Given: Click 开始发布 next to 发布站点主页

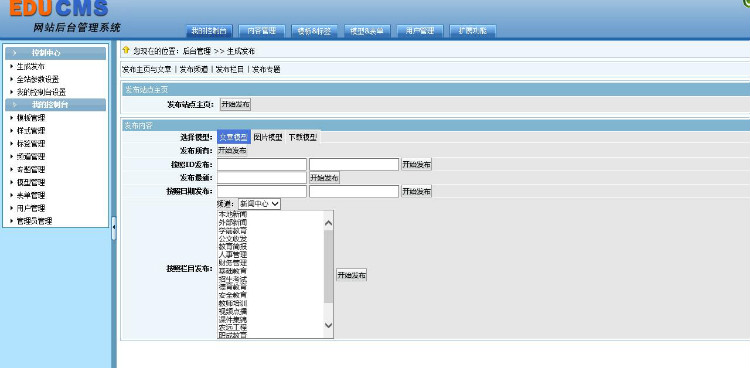Looking at the screenshot, I should click(235, 104).
